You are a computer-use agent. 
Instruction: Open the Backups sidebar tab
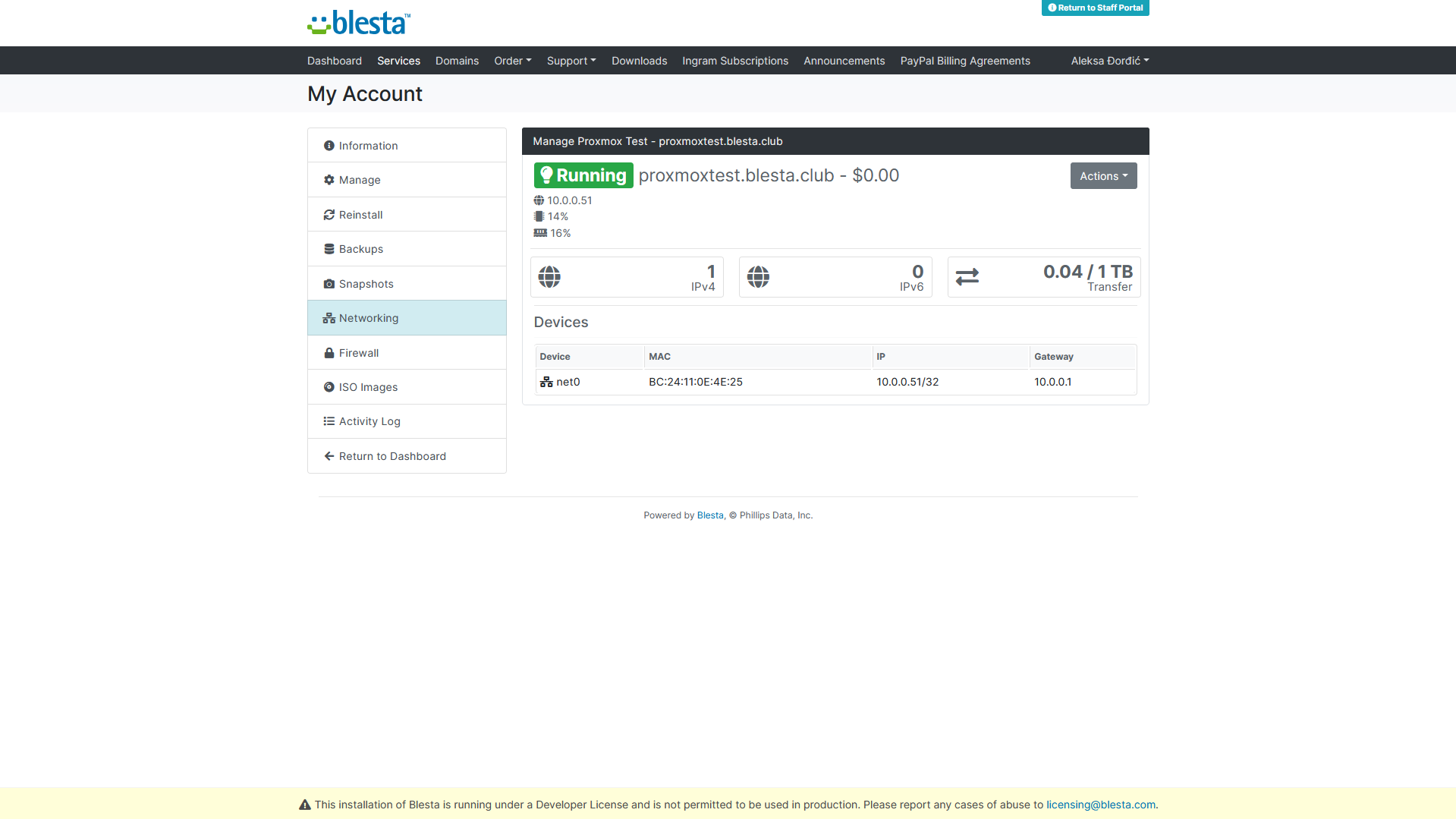click(x=407, y=249)
